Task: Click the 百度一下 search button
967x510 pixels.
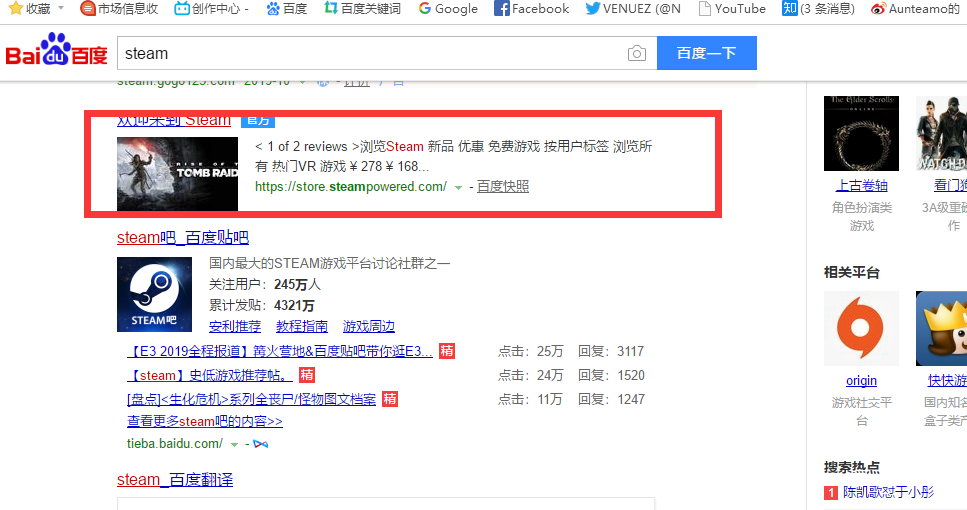Action: [x=707, y=53]
